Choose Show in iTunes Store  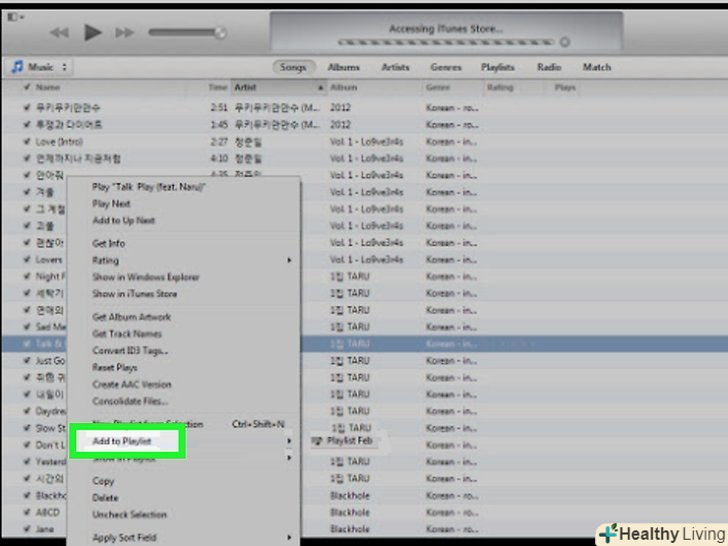(x=135, y=294)
